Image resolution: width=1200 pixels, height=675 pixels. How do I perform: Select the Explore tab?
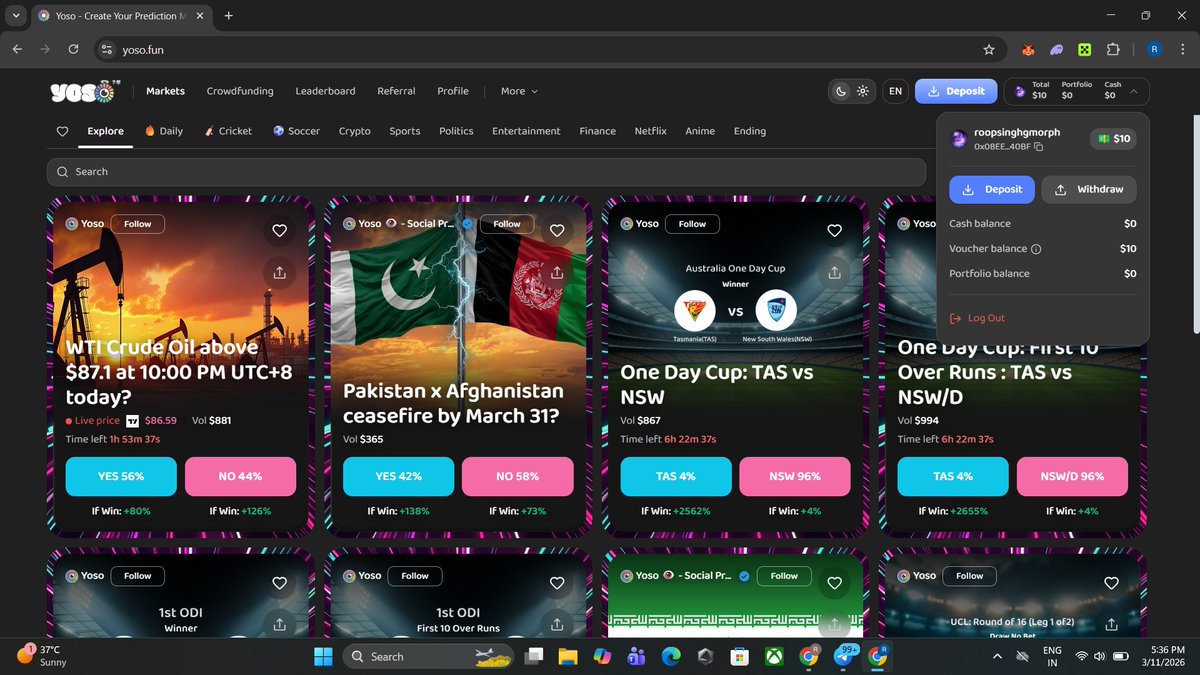tap(105, 131)
